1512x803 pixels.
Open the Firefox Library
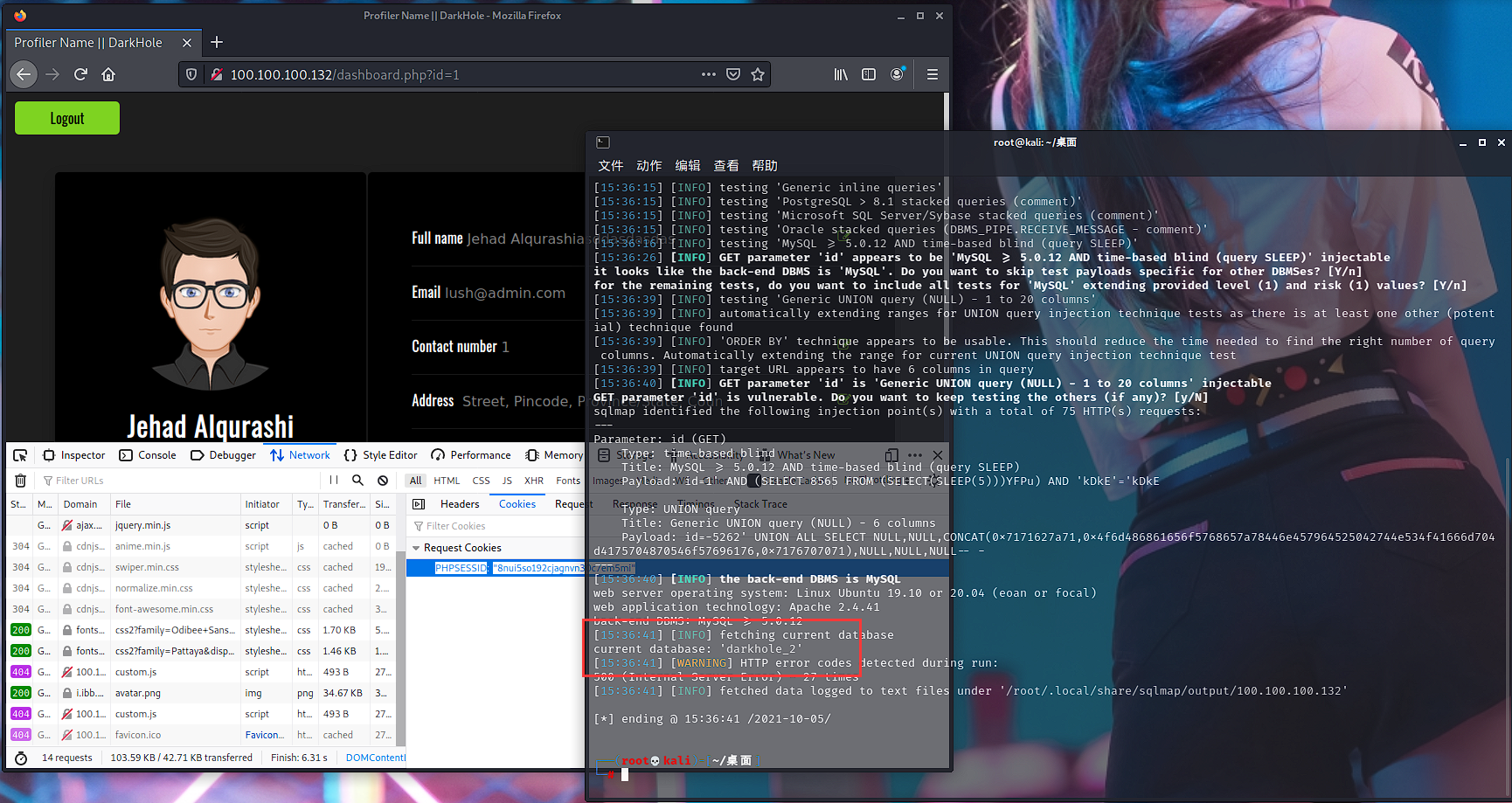841,74
